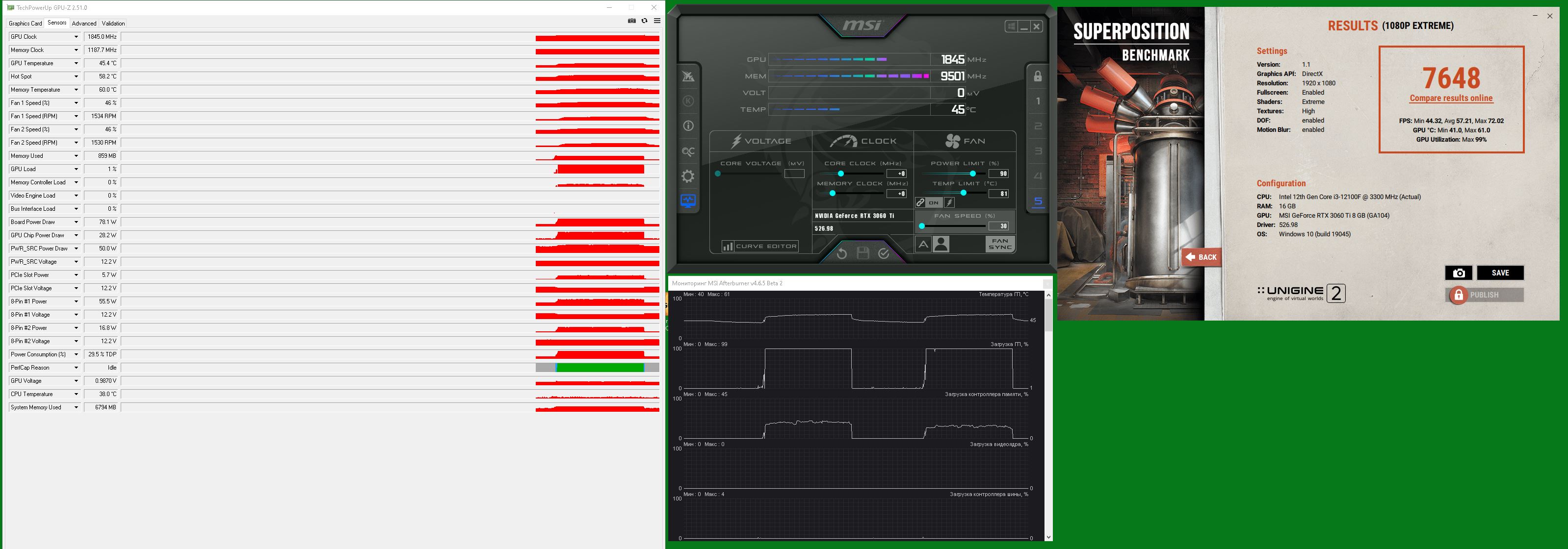Click Afterburner monitoring scrollbar down arrow
This screenshot has width=1568, height=549.
[x=1048, y=537]
